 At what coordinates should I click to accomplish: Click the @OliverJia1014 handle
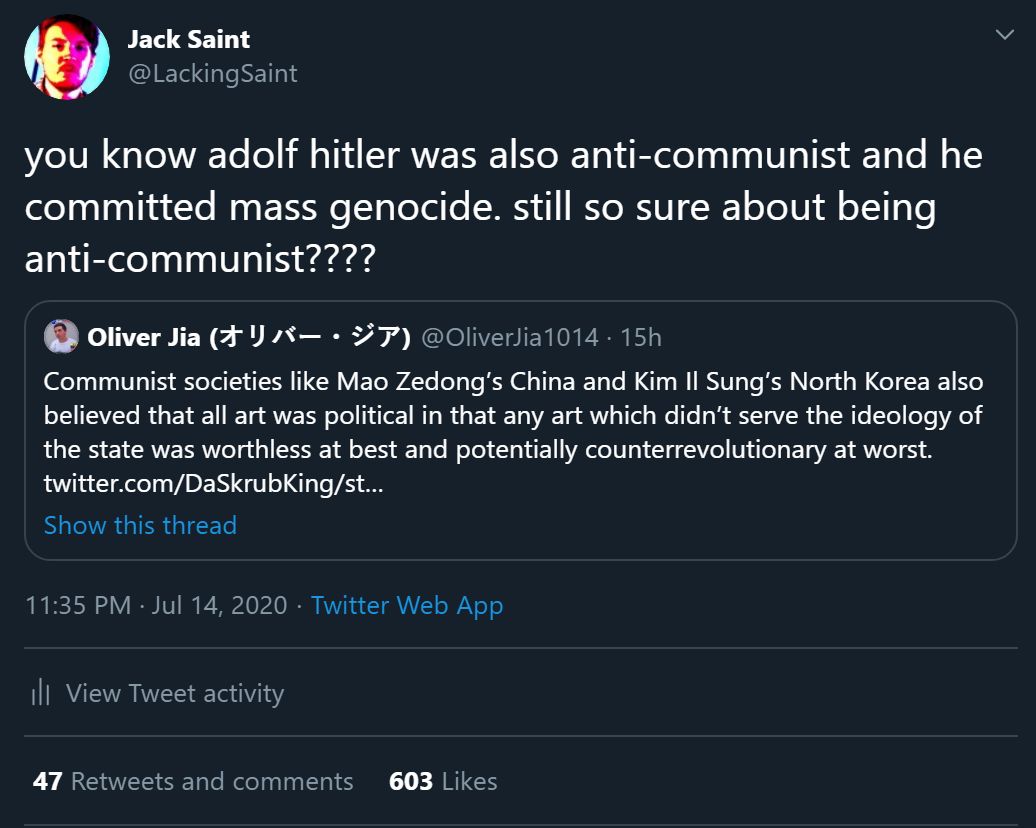[510, 338]
